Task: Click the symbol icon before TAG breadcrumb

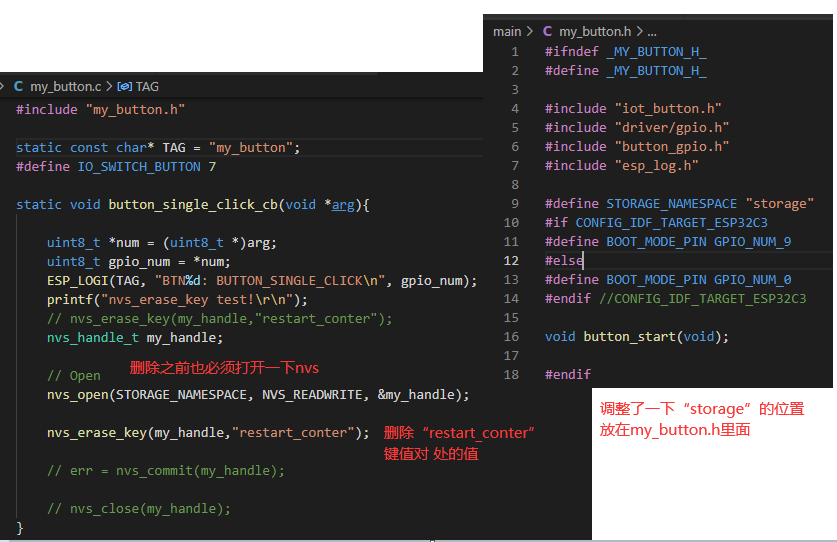Action: [124, 87]
